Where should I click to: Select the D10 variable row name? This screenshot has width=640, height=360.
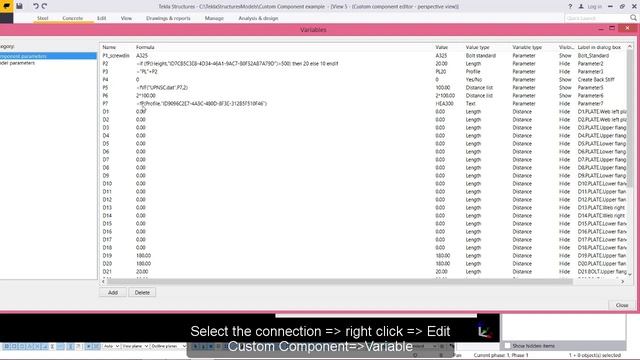pyautogui.click(x=107, y=184)
